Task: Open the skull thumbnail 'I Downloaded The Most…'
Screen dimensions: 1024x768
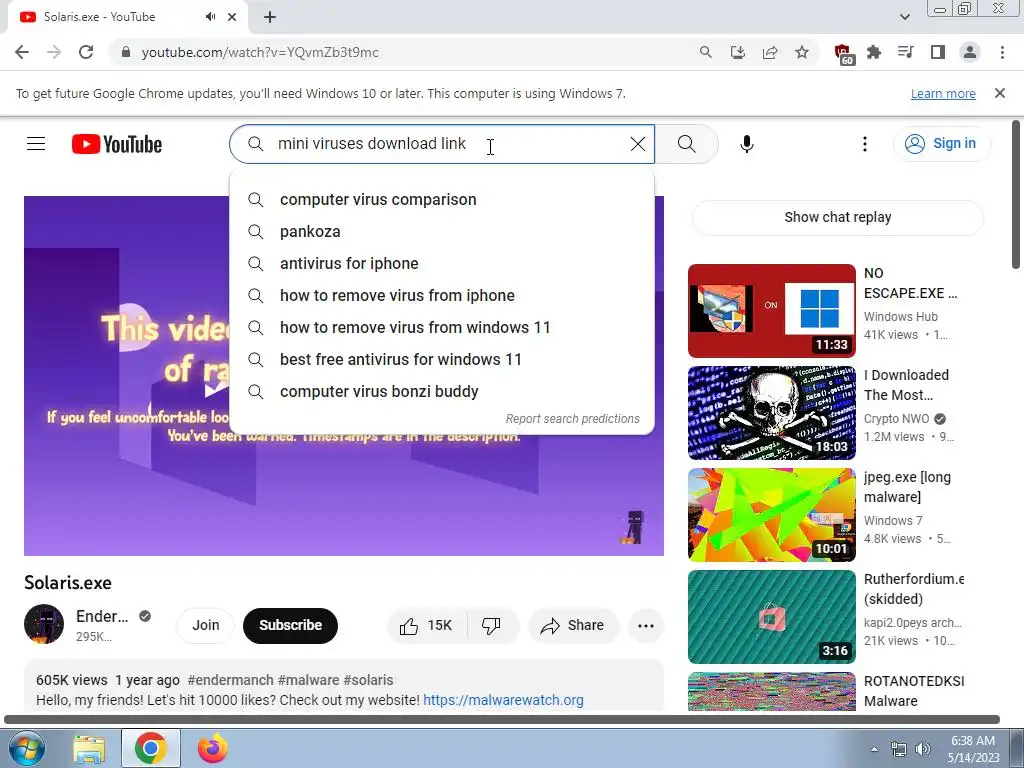Action: pos(771,413)
